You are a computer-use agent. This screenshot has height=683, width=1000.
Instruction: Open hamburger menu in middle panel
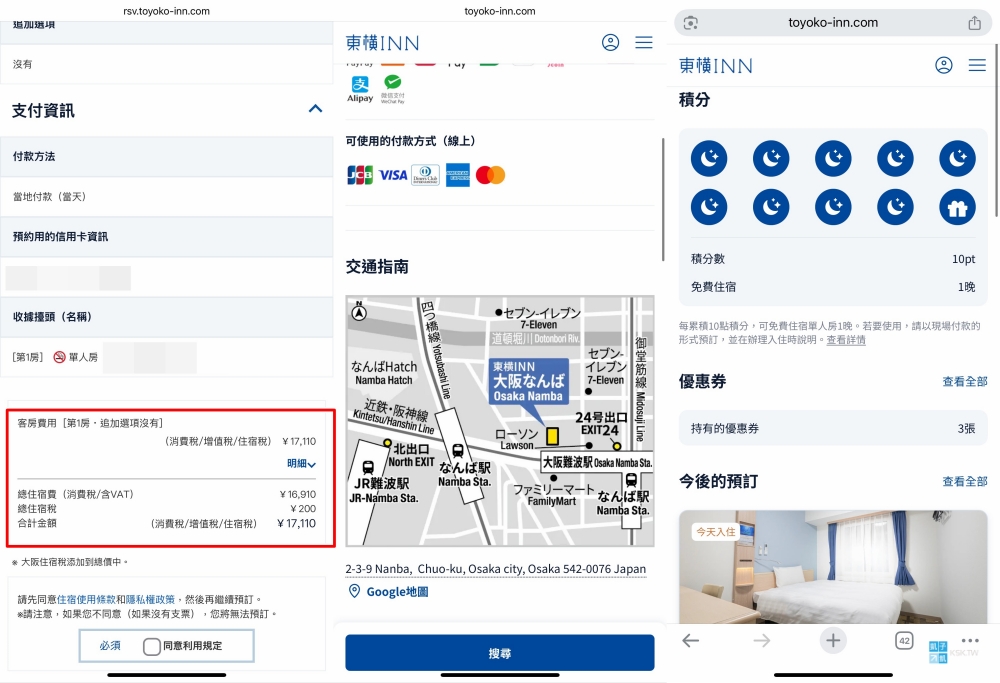pyautogui.click(x=644, y=43)
